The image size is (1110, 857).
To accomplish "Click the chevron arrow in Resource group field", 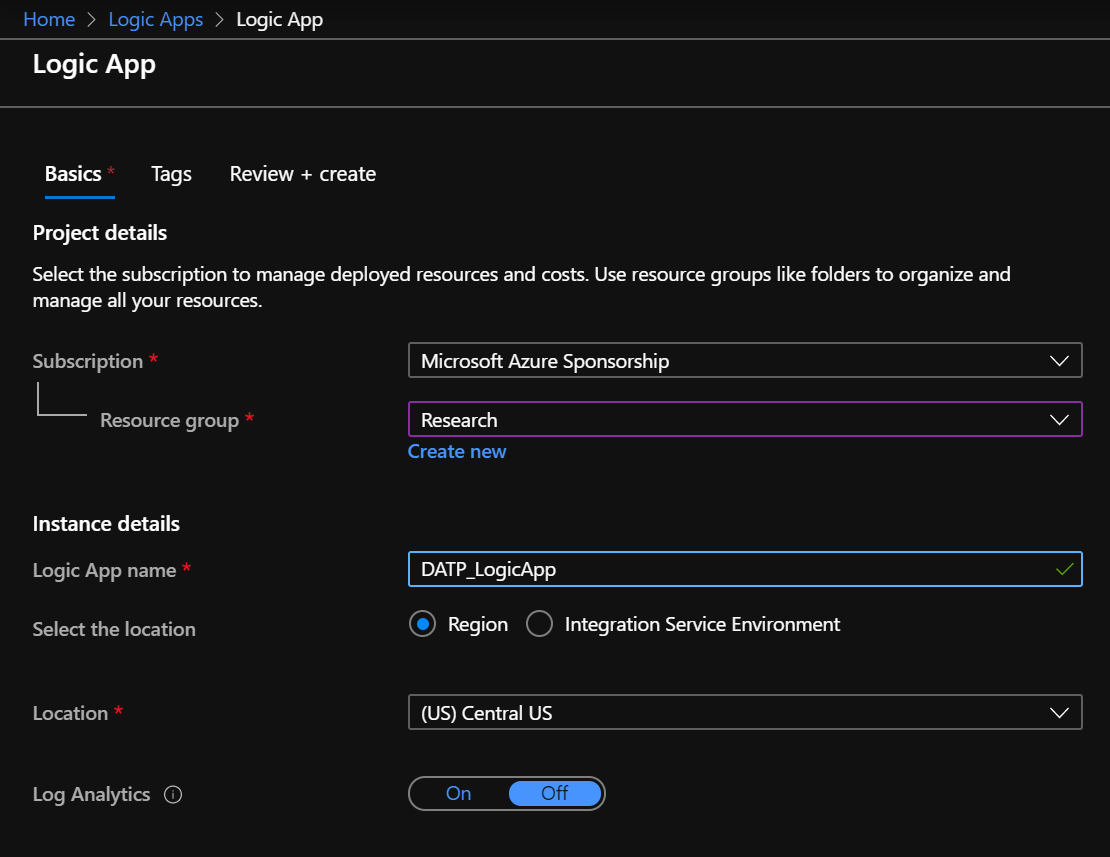I will point(1060,420).
